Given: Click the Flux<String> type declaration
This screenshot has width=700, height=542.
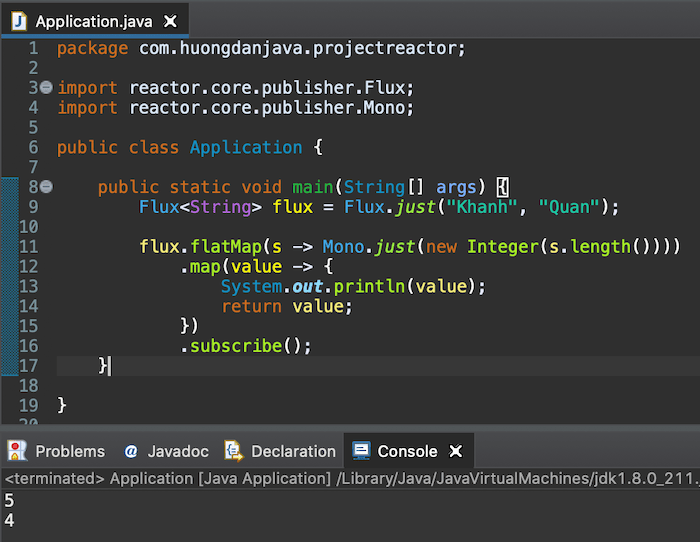Looking at the screenshot, I should click(x=200, y=207).
